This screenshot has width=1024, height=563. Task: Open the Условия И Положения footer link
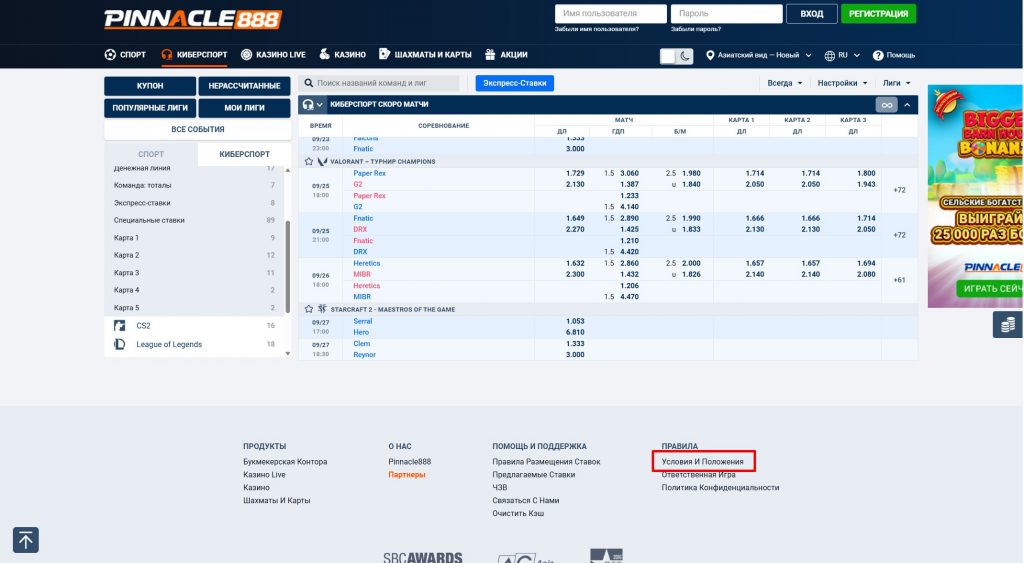(703, 461)
